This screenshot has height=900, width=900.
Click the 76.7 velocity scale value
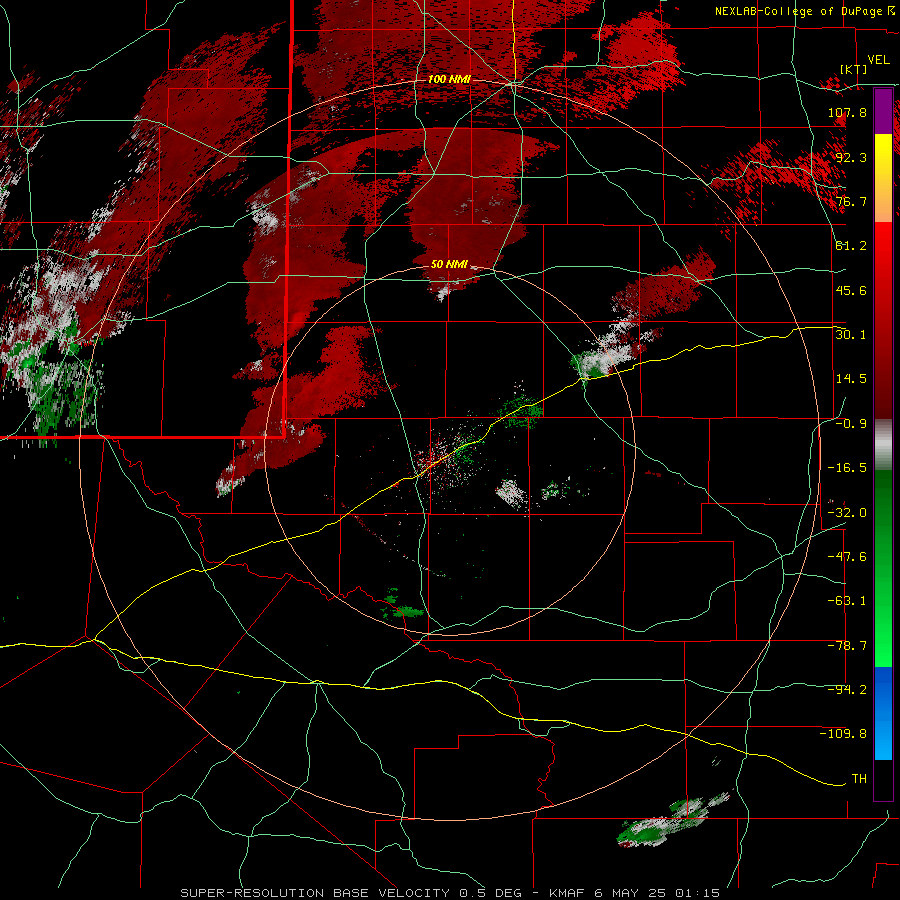(x=851, y=201)
